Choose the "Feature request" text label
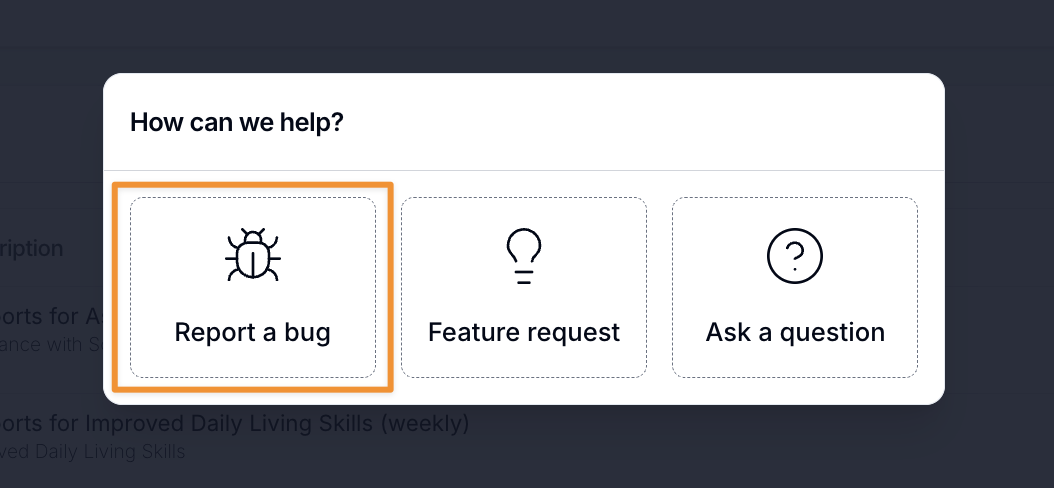This screenshot has height=488, width=1054. point(524,332)
